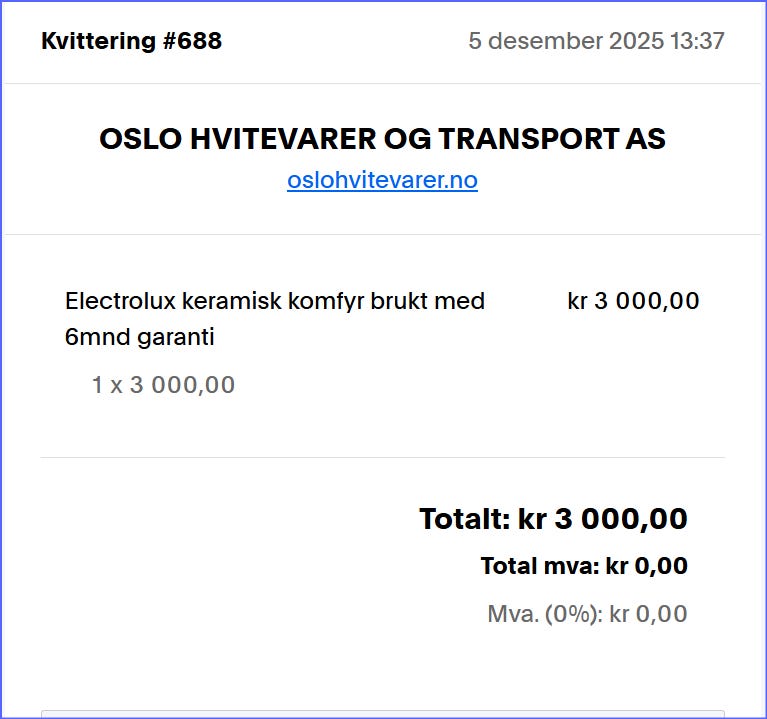Click the kr 0,00 amount beside Total mva

tap(647, 566)
